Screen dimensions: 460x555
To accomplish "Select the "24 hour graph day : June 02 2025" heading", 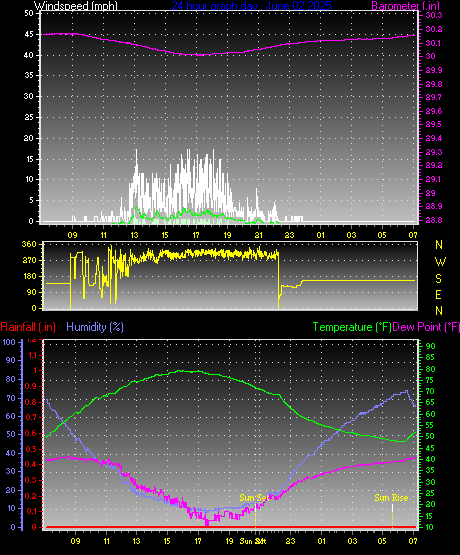I will 252,5.
